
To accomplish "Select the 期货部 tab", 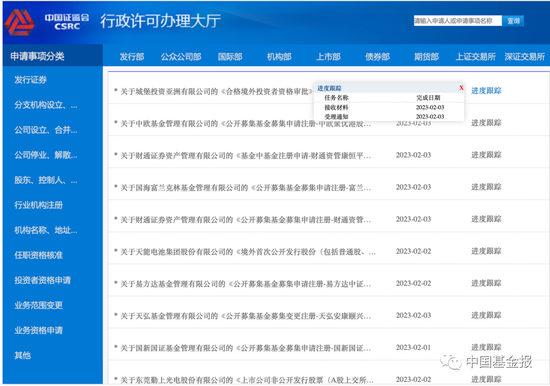I will pyautogui.click(x=427, y=56).
